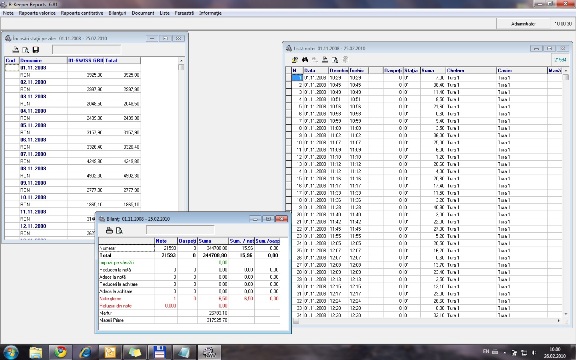Viewport: 576px width, 360px height.
Task: Launch Internet Explorer from taskbar
Action: tap(85, 352)
